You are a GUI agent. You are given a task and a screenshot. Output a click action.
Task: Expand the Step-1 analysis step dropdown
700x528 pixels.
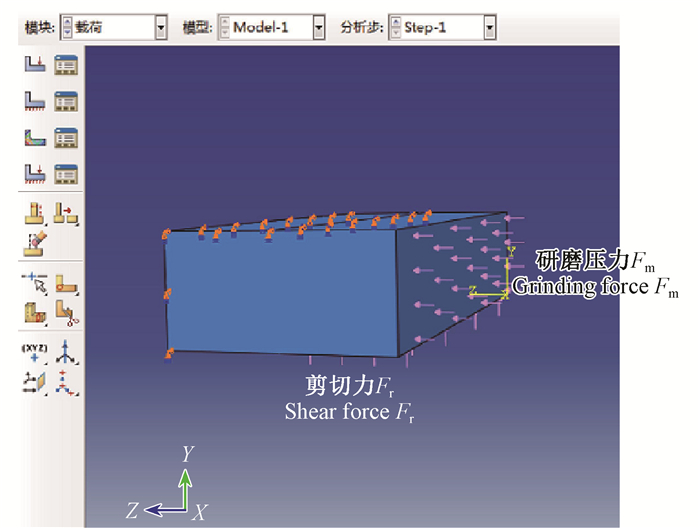[489, 29]
